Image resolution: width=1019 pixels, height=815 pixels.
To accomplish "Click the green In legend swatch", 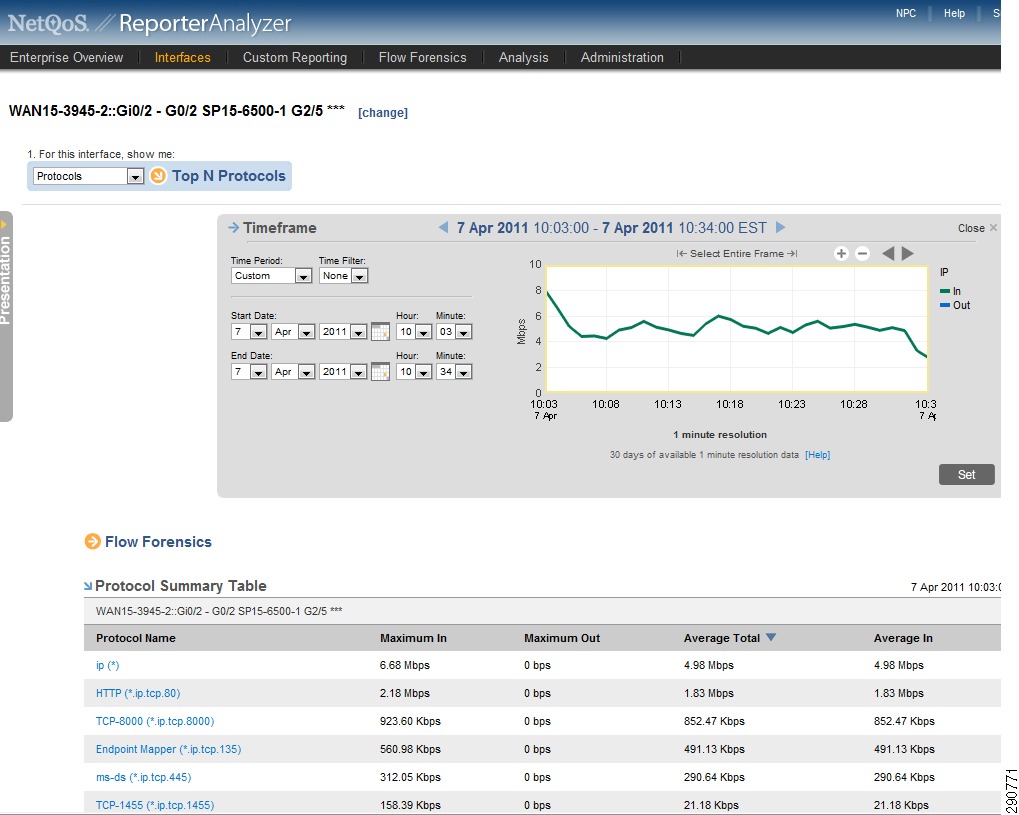I will [x=945, y=291].
